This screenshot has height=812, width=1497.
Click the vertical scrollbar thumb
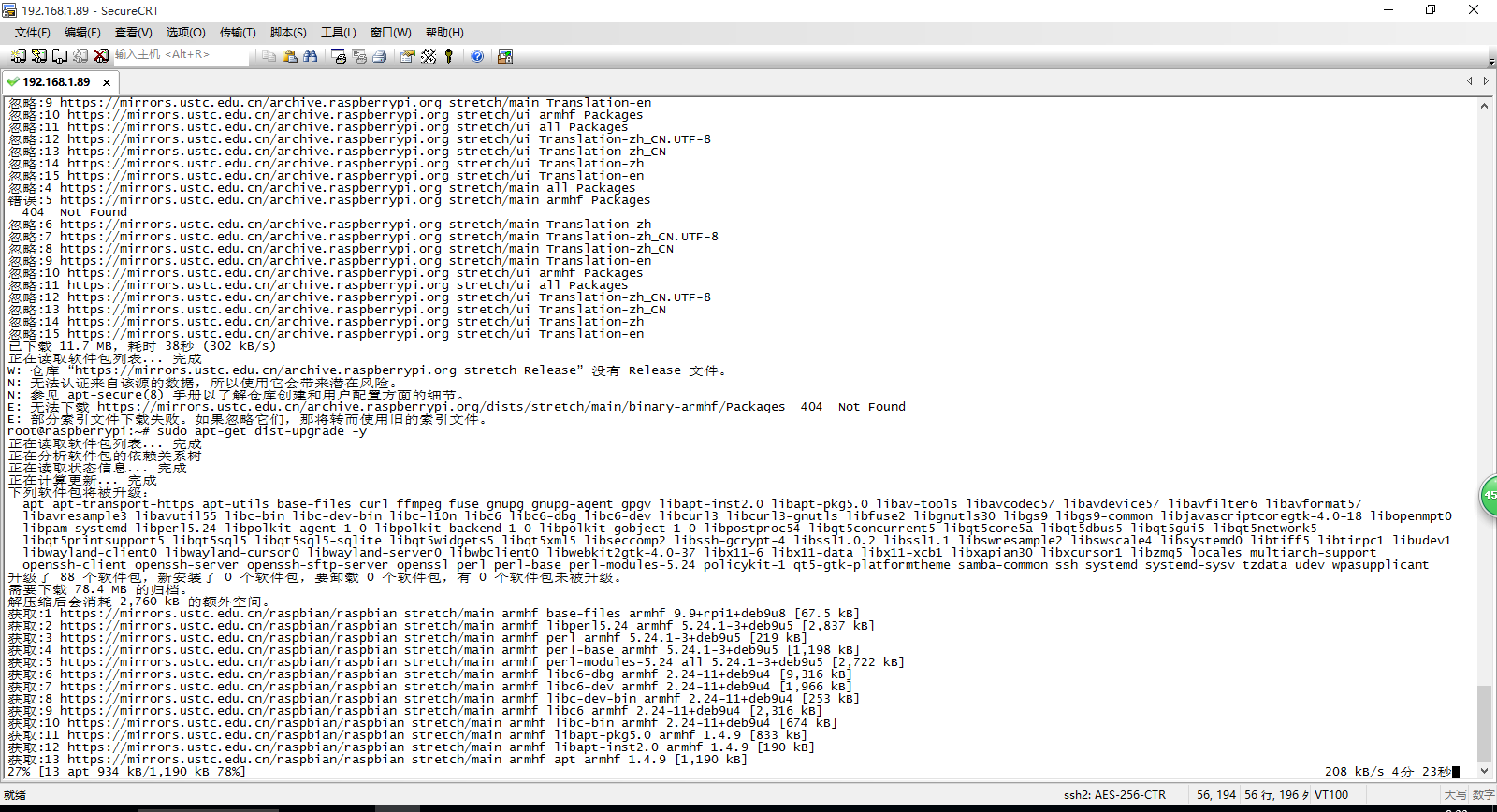[x=1484, y=724]
